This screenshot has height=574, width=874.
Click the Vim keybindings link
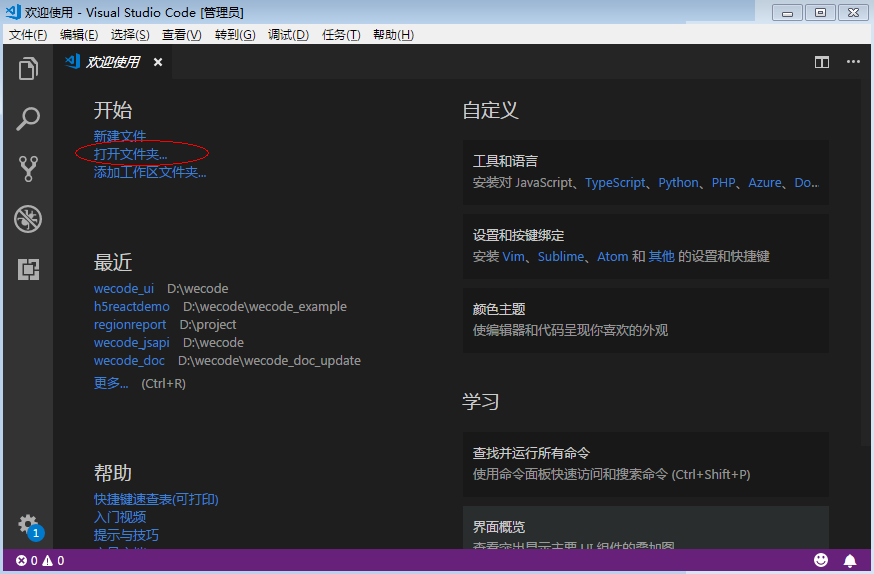[513, 256]
